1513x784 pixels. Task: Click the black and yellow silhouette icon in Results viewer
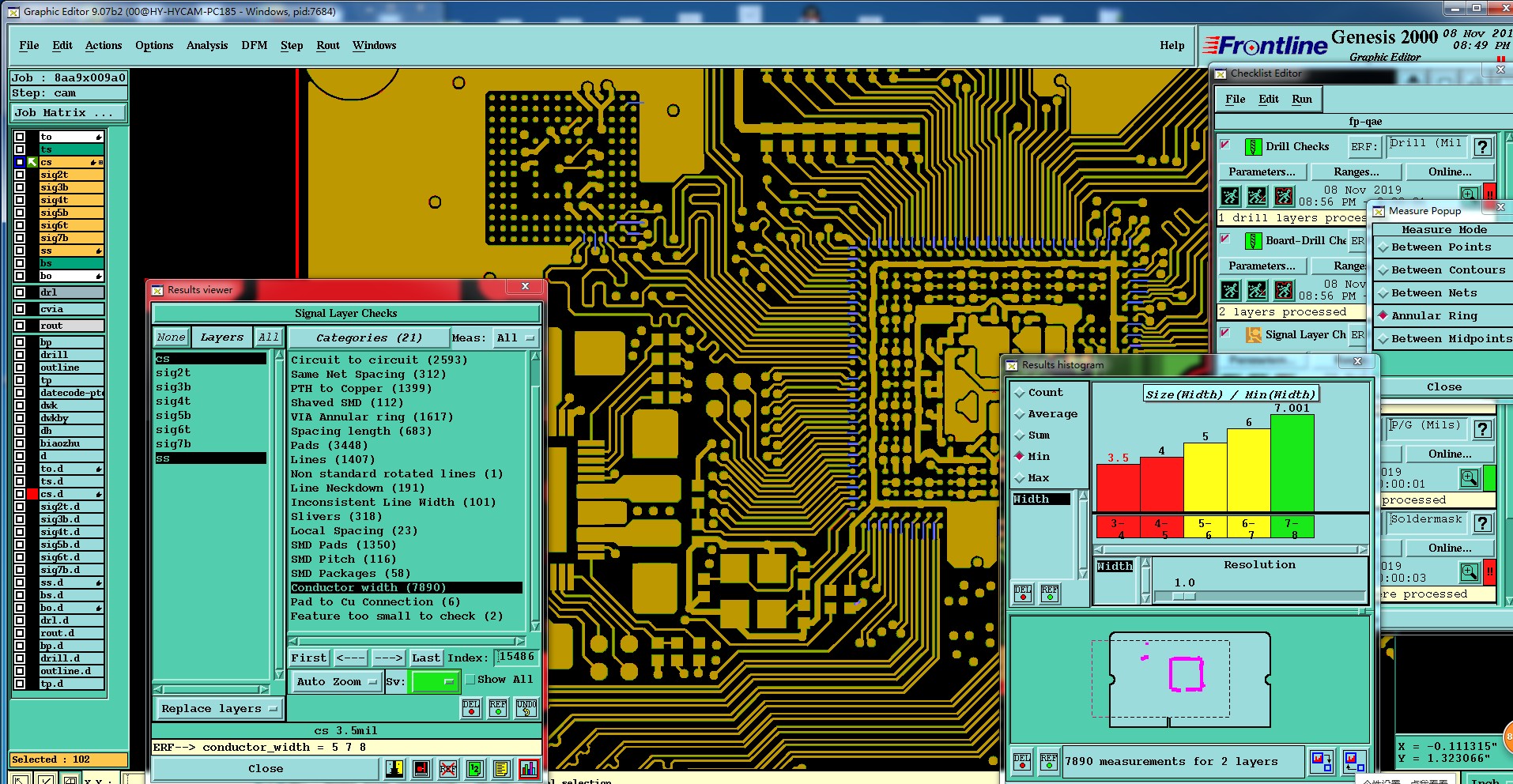(394, 768)
